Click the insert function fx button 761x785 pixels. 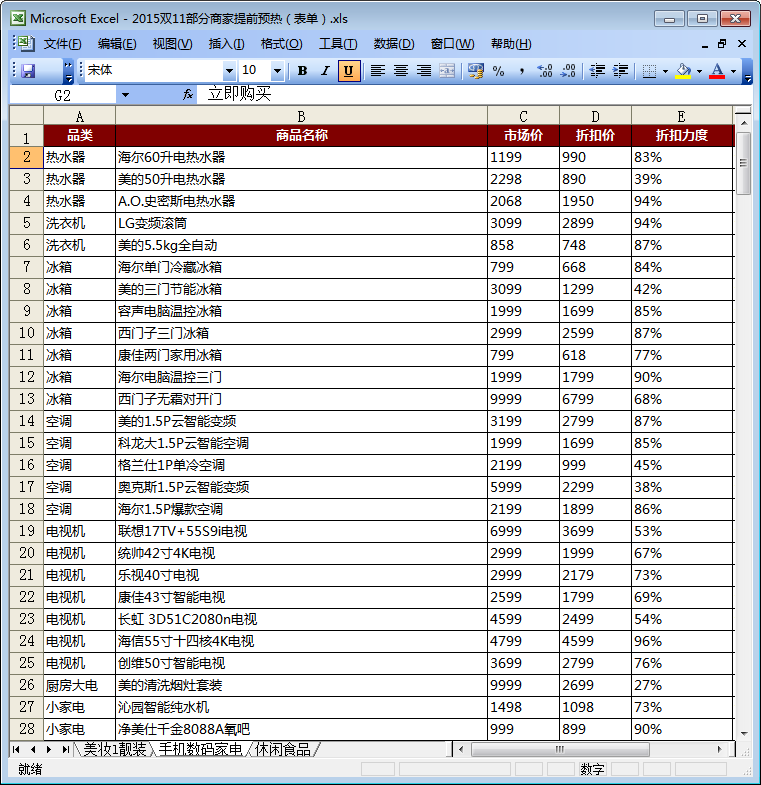(x=188, y=94)
